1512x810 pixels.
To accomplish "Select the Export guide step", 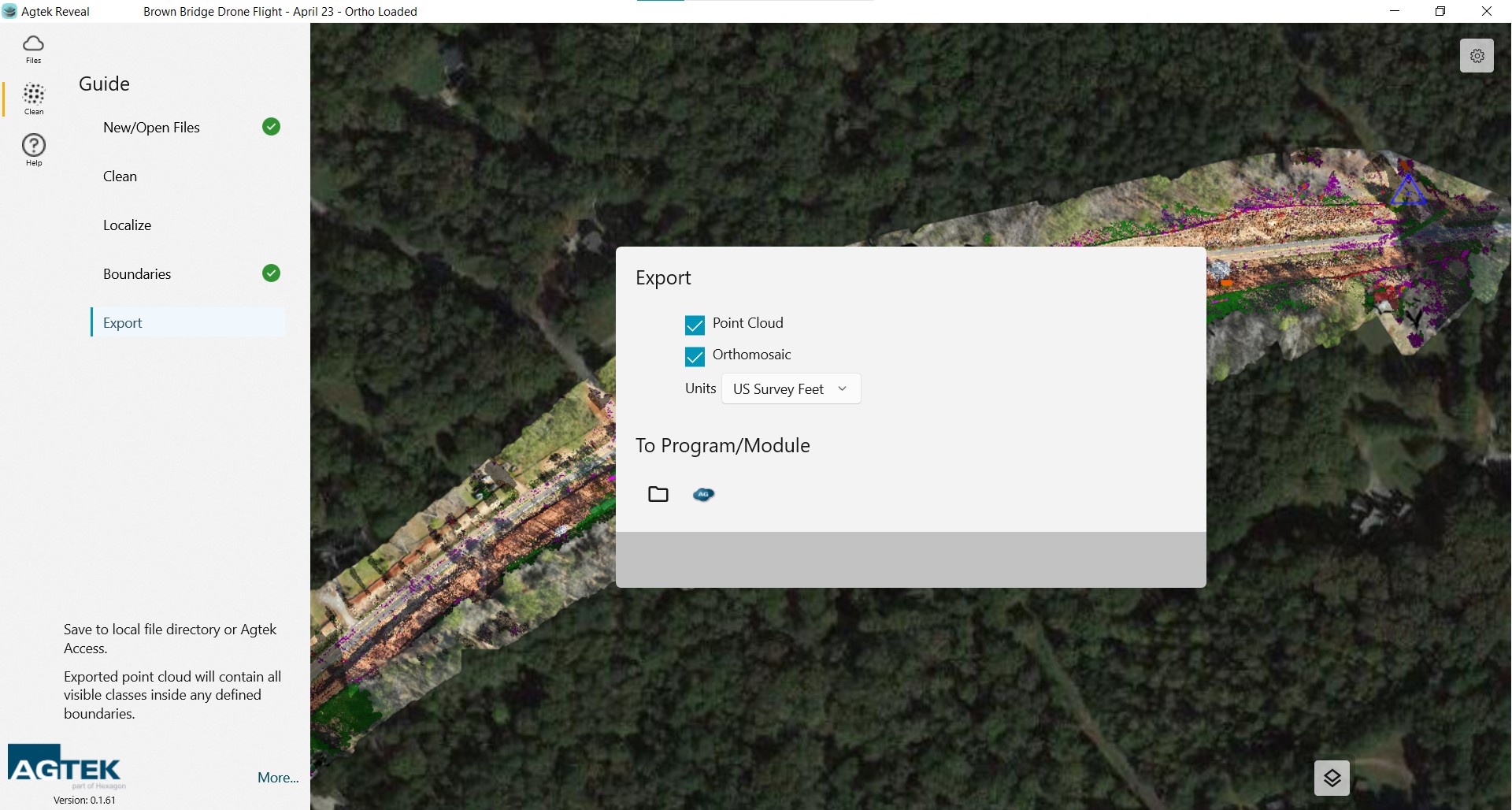I will (x=123, y=323).
